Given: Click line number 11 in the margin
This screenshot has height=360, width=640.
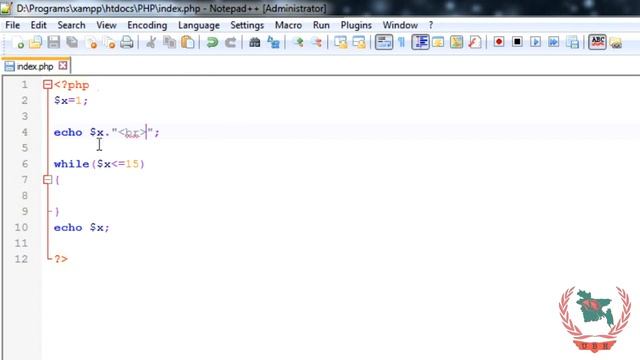Looking at the screenshot, I should [x=21, y=243].
